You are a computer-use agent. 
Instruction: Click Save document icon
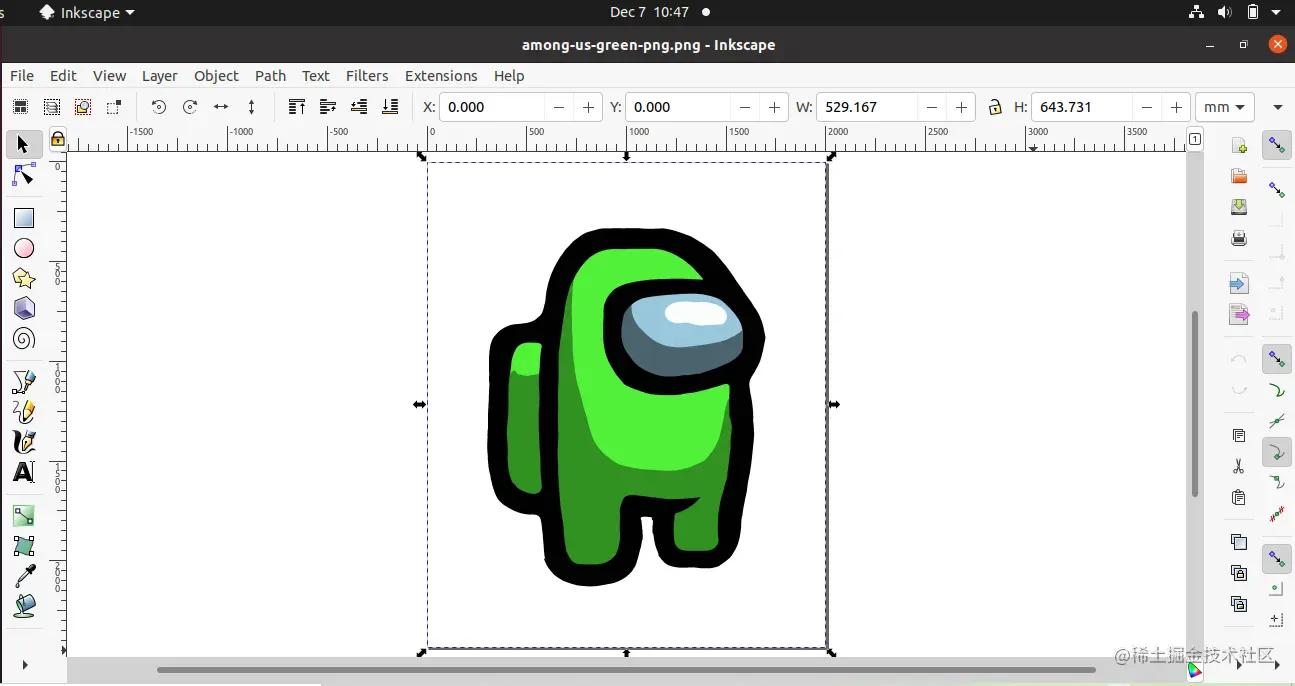pos(1239,207)
